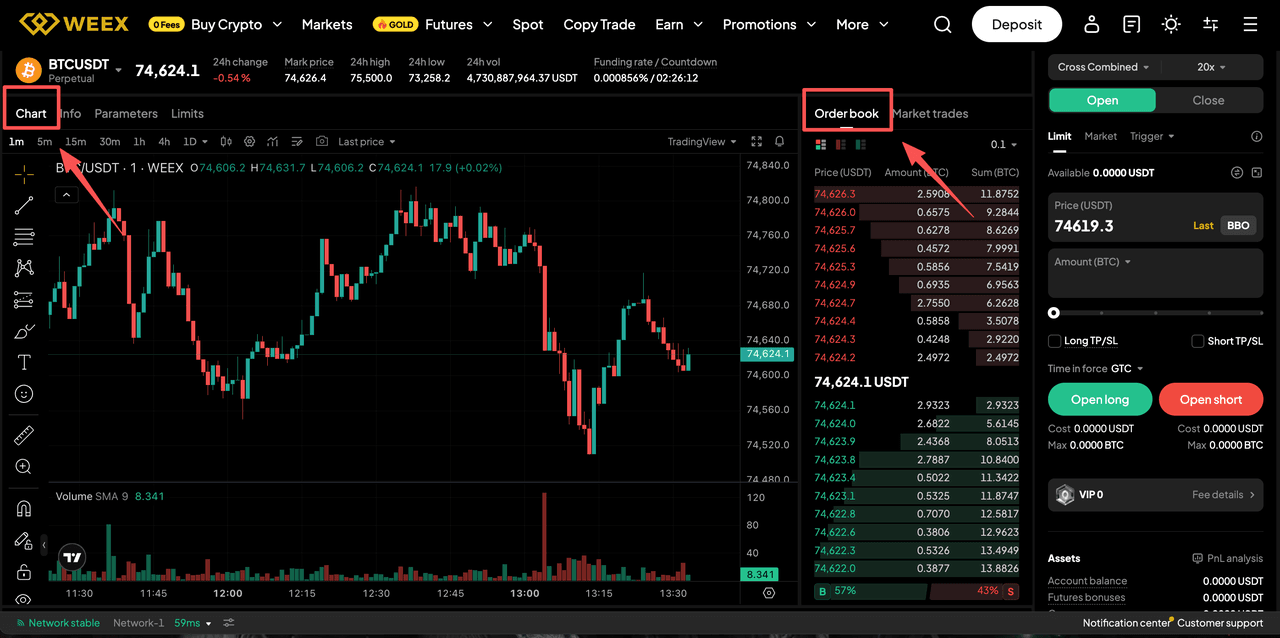Select the text annotation tool
The height and width of the screenshot is (638, 1280).
pyautogui.click(x=24, y=362)
